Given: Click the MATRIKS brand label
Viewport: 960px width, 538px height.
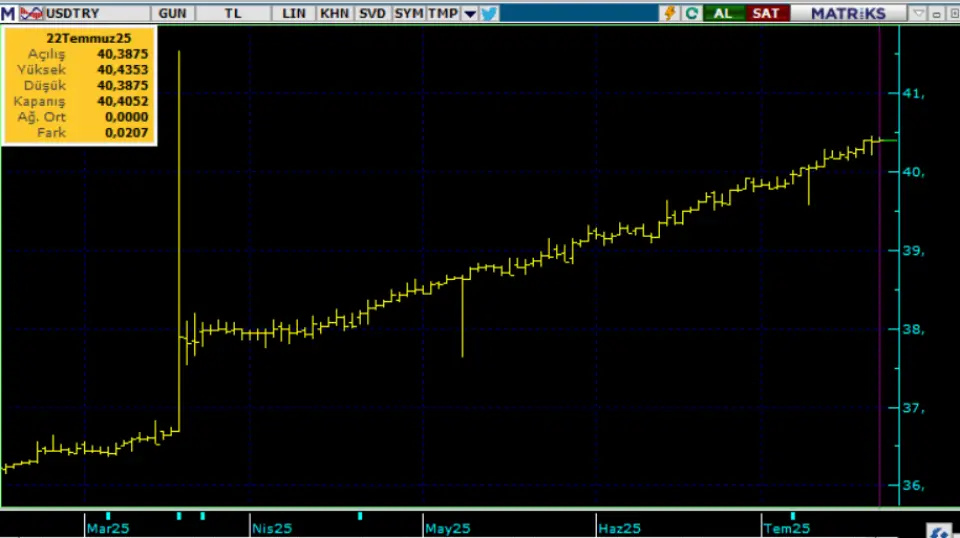Looking at the screenshot, I should point(849,13).
